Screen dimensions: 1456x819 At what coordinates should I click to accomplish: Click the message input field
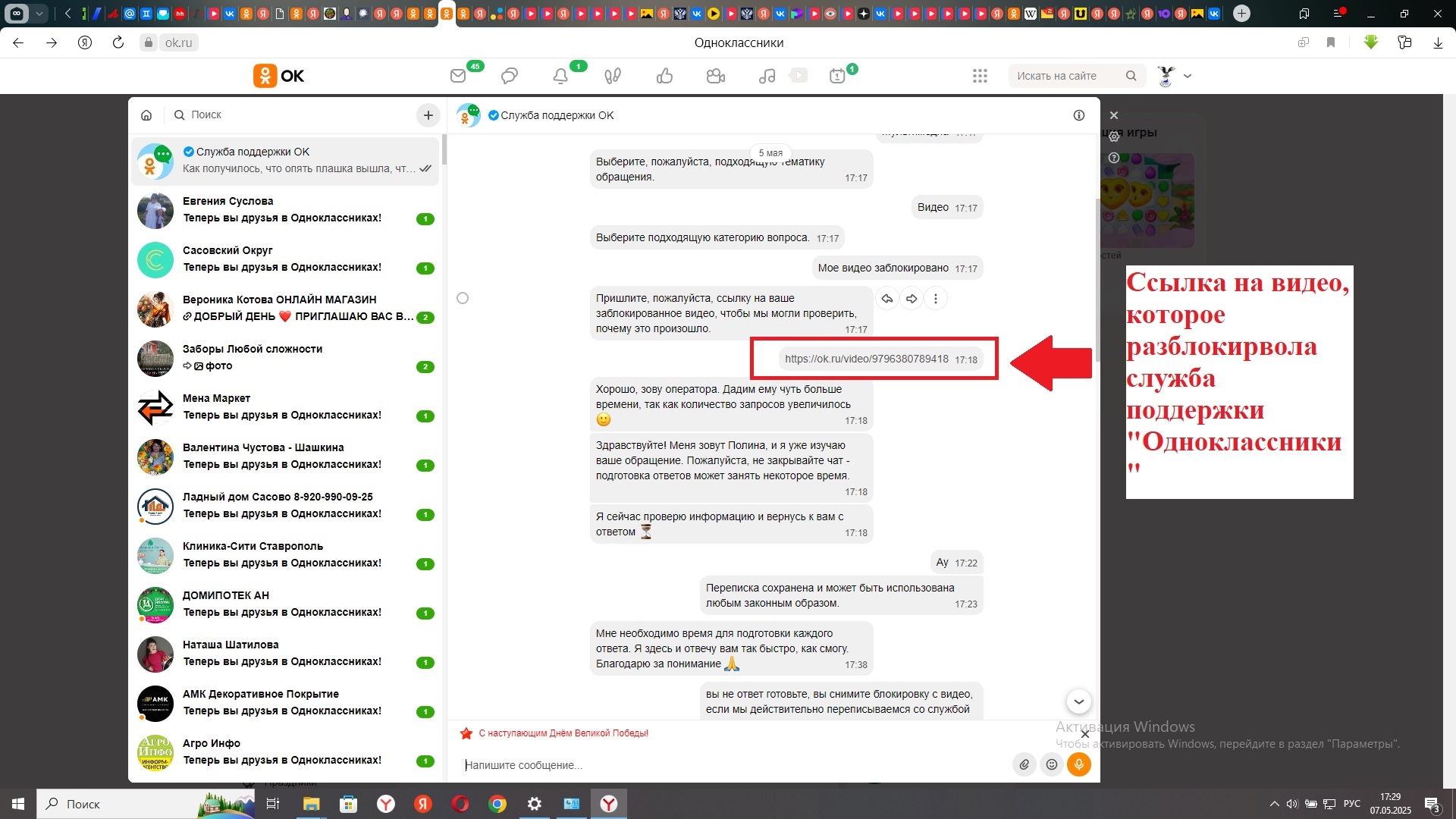click(x=732, y=765)
